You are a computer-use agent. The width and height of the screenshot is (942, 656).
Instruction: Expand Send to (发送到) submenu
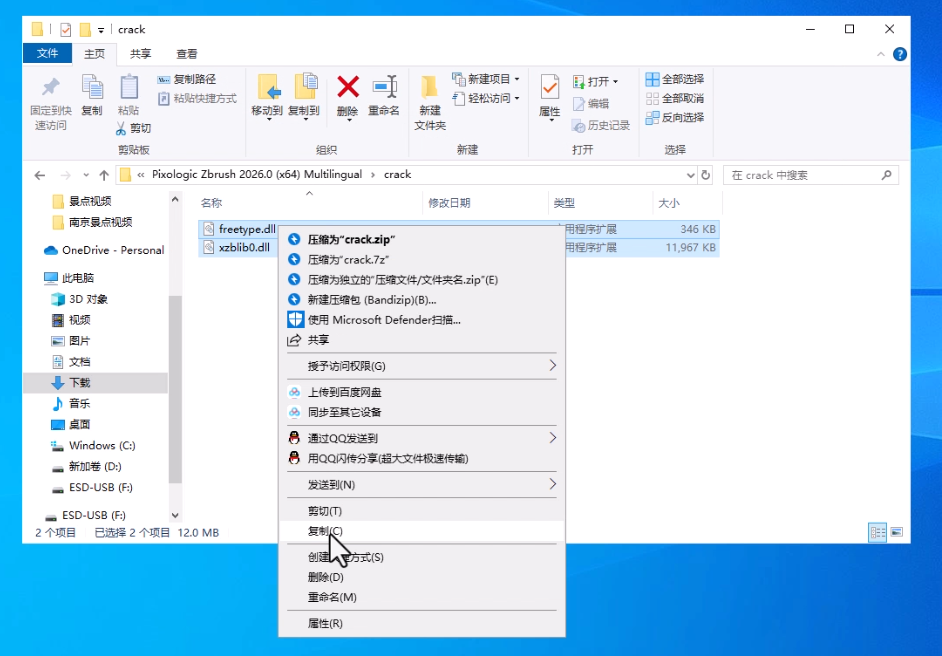tap(422, 485)
